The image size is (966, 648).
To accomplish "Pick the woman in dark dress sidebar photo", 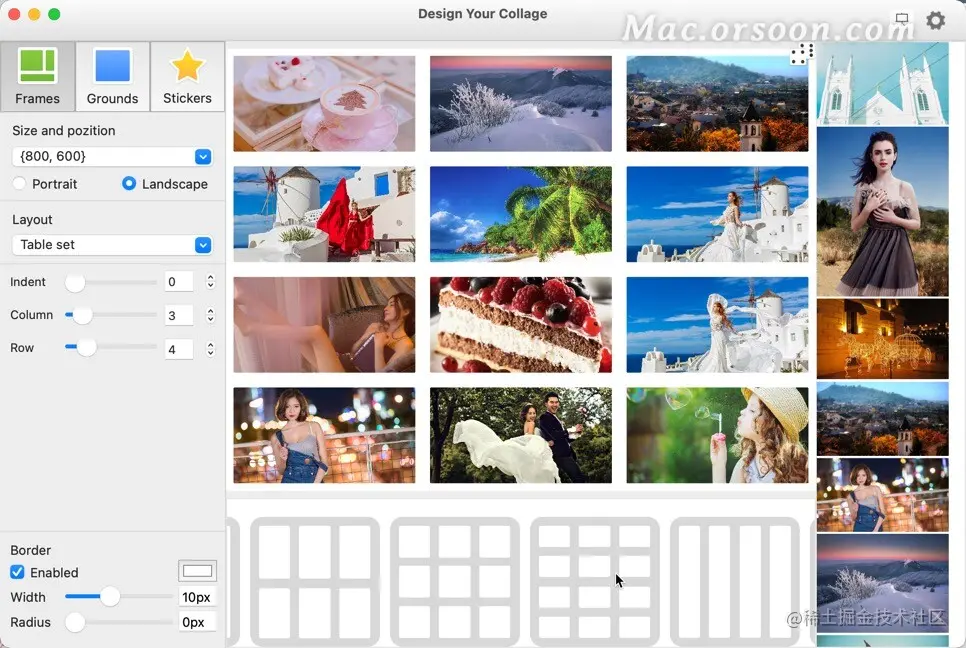I will point(882,212).
